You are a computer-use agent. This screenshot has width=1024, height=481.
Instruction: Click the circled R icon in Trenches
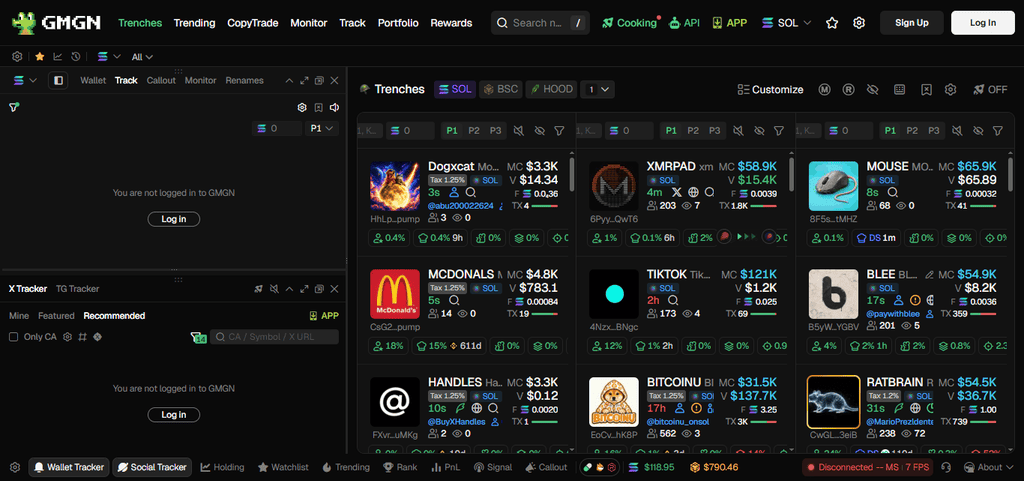(848, 89)
